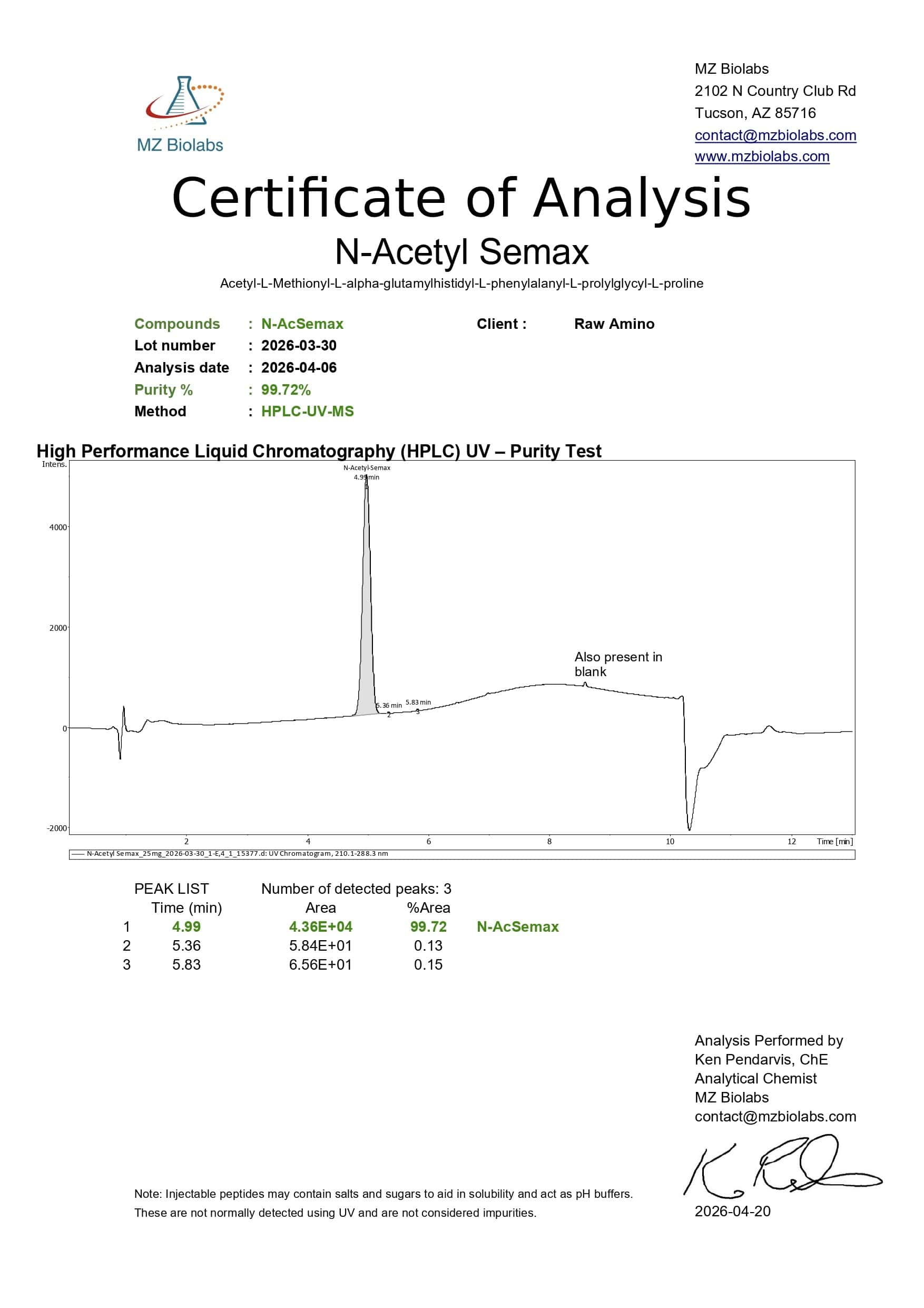The height and width of the screenshot is (1308, 924).
Task: Click the 'N-Acetyl-Semax' peak label in chromatogram
Action: 367,468
